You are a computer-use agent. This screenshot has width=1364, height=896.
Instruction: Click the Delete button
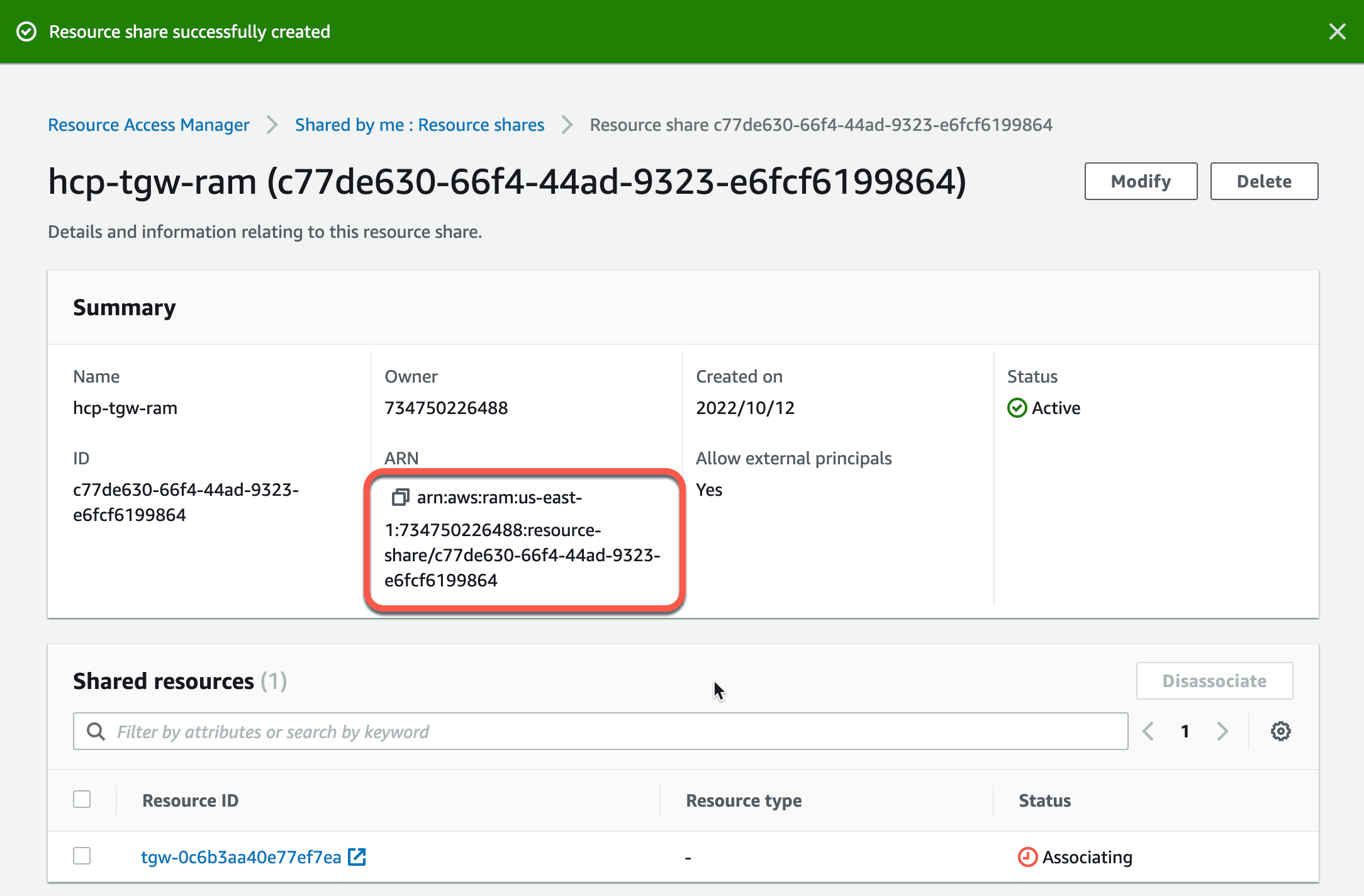pyautogui.click(x=1264, y=181)
